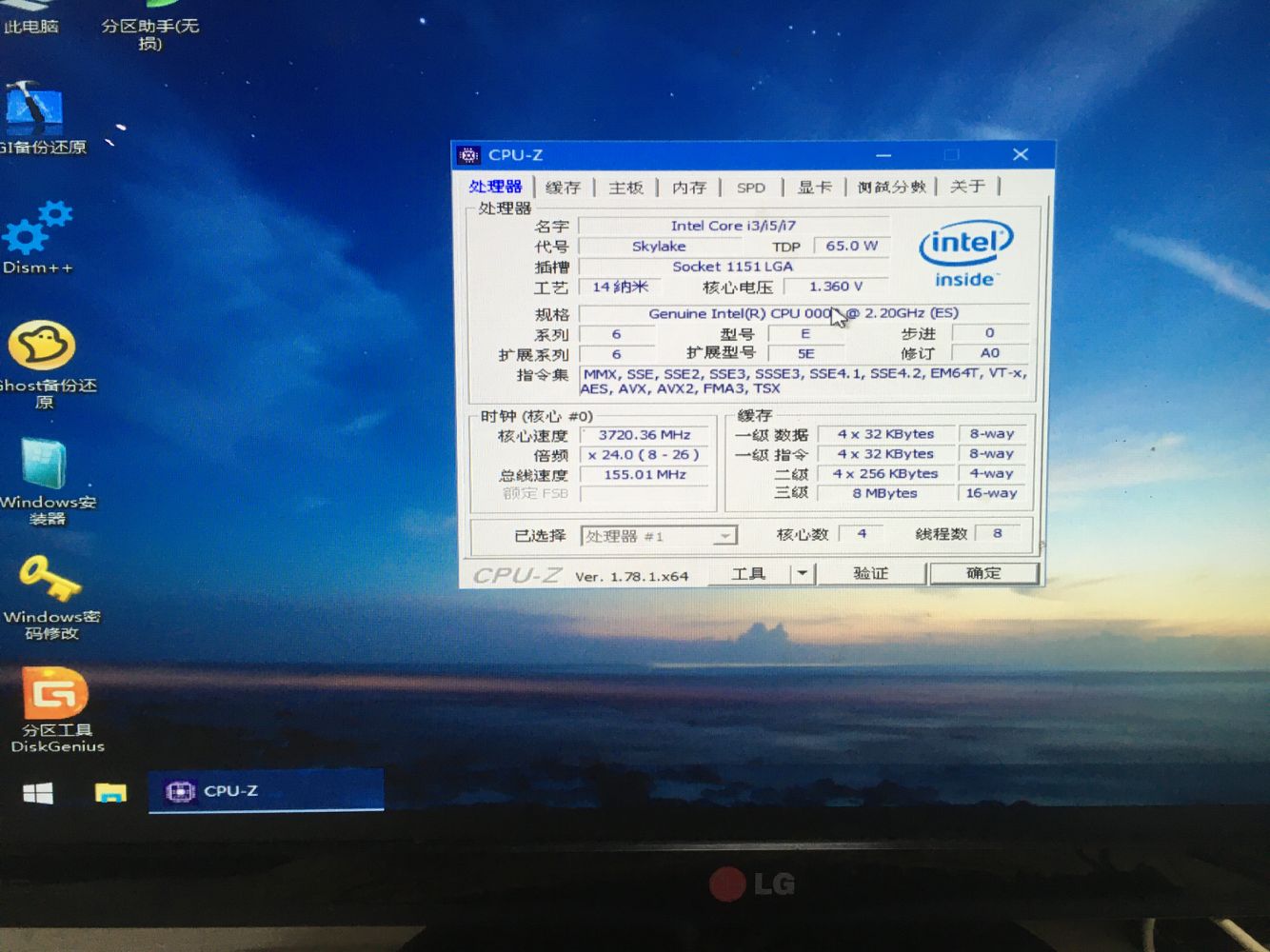Screen dimensions: 1270x952
Task: Select the 分区助手(无损) desktop icon
Action: pos(149,27)
